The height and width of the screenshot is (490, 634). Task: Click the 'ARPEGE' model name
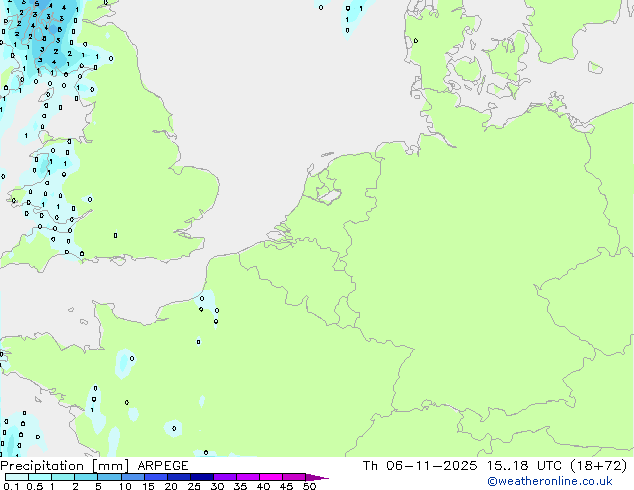click(163, 466)
